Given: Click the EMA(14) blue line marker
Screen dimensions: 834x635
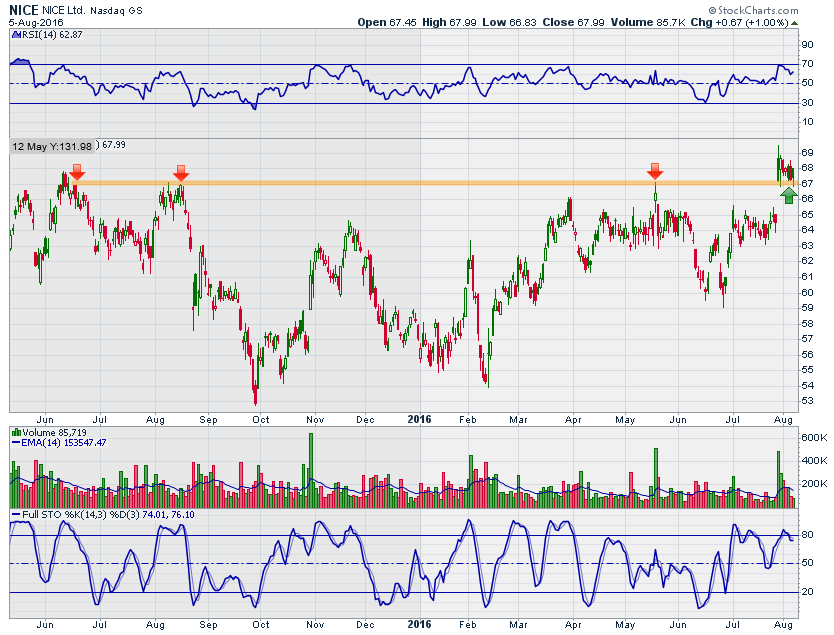Looking at the screenshot, I should pyautogui.click(x=16, y=442).
